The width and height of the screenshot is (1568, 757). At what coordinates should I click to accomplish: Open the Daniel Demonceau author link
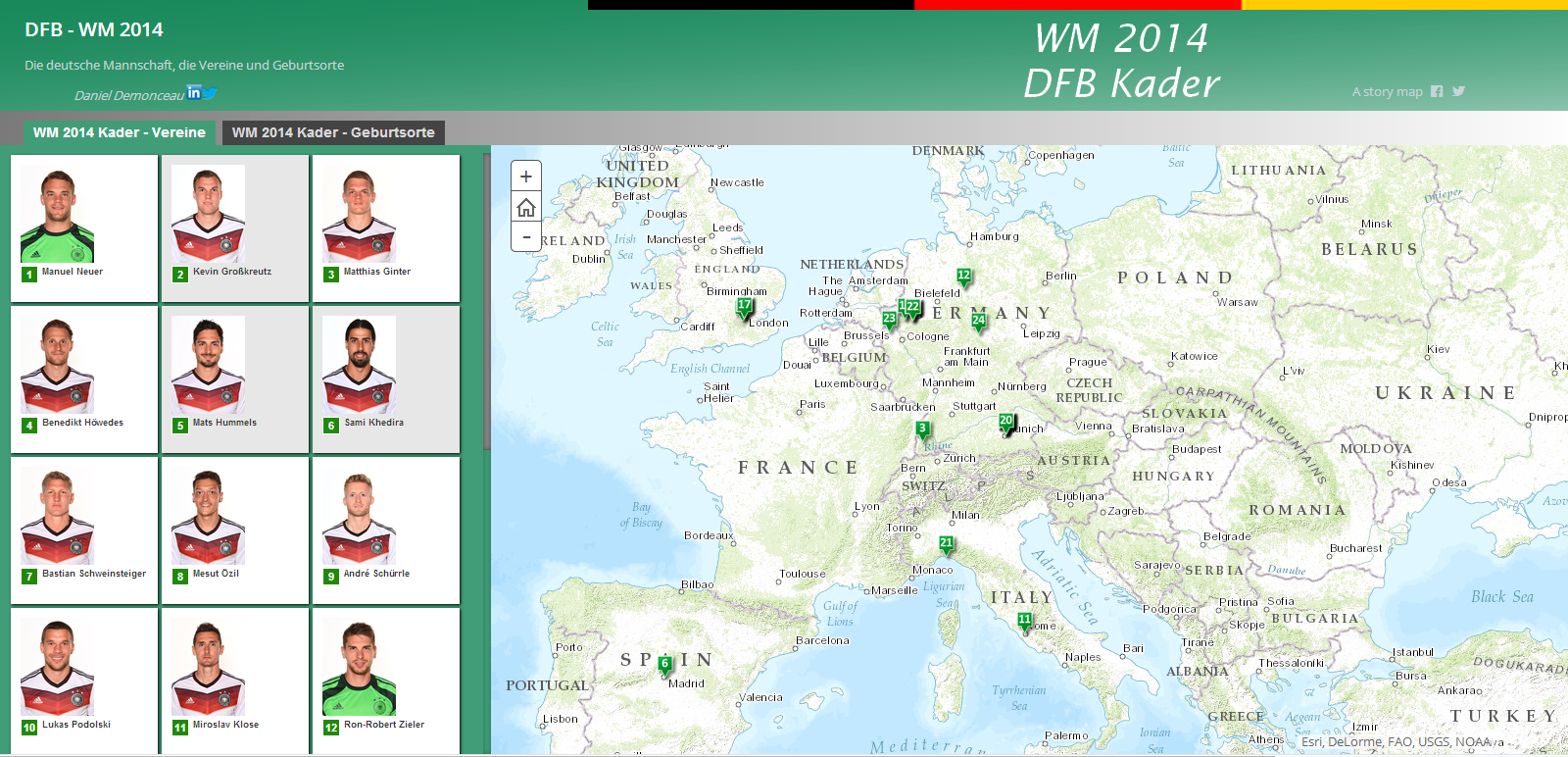click(x=129, y=95)
